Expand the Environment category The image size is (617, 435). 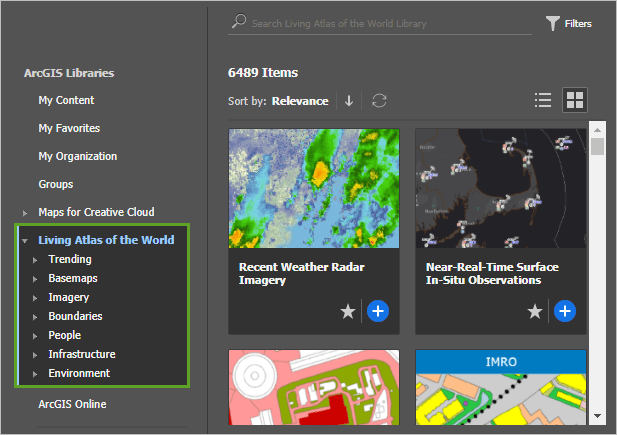click(x=35, y=374)
